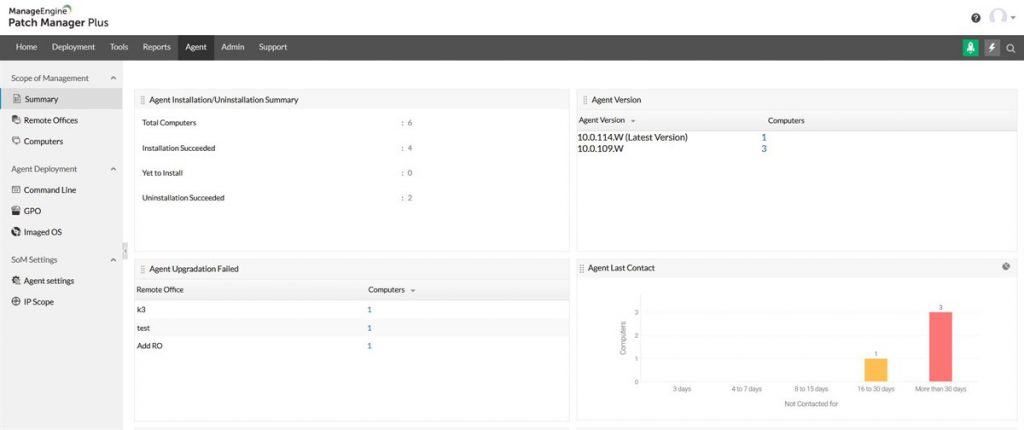Click the 10.0.114.W (Latest Version) text
This screenshot has width=1024, height=430.
pos(632,137)
